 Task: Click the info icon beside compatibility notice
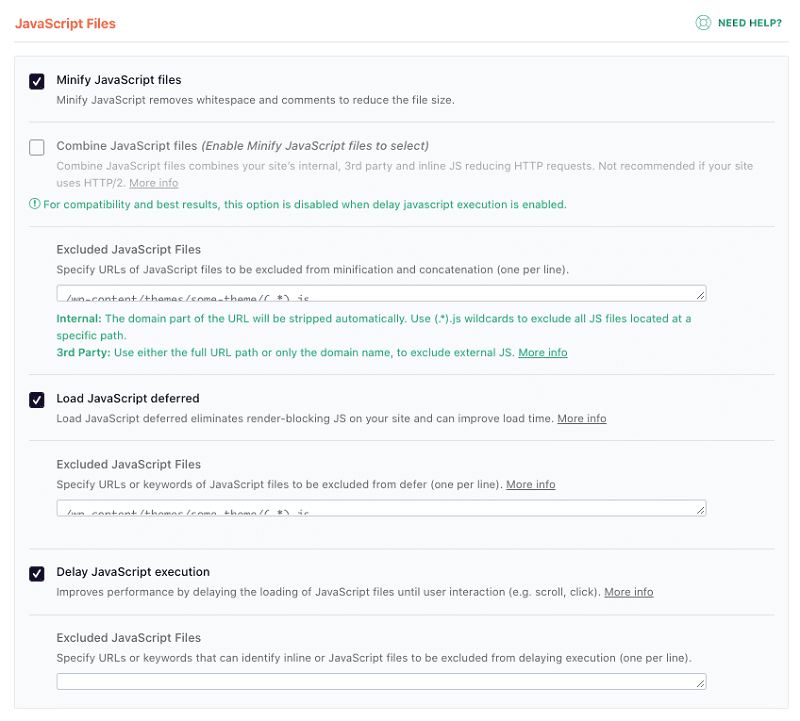click(x=34, y=204)
